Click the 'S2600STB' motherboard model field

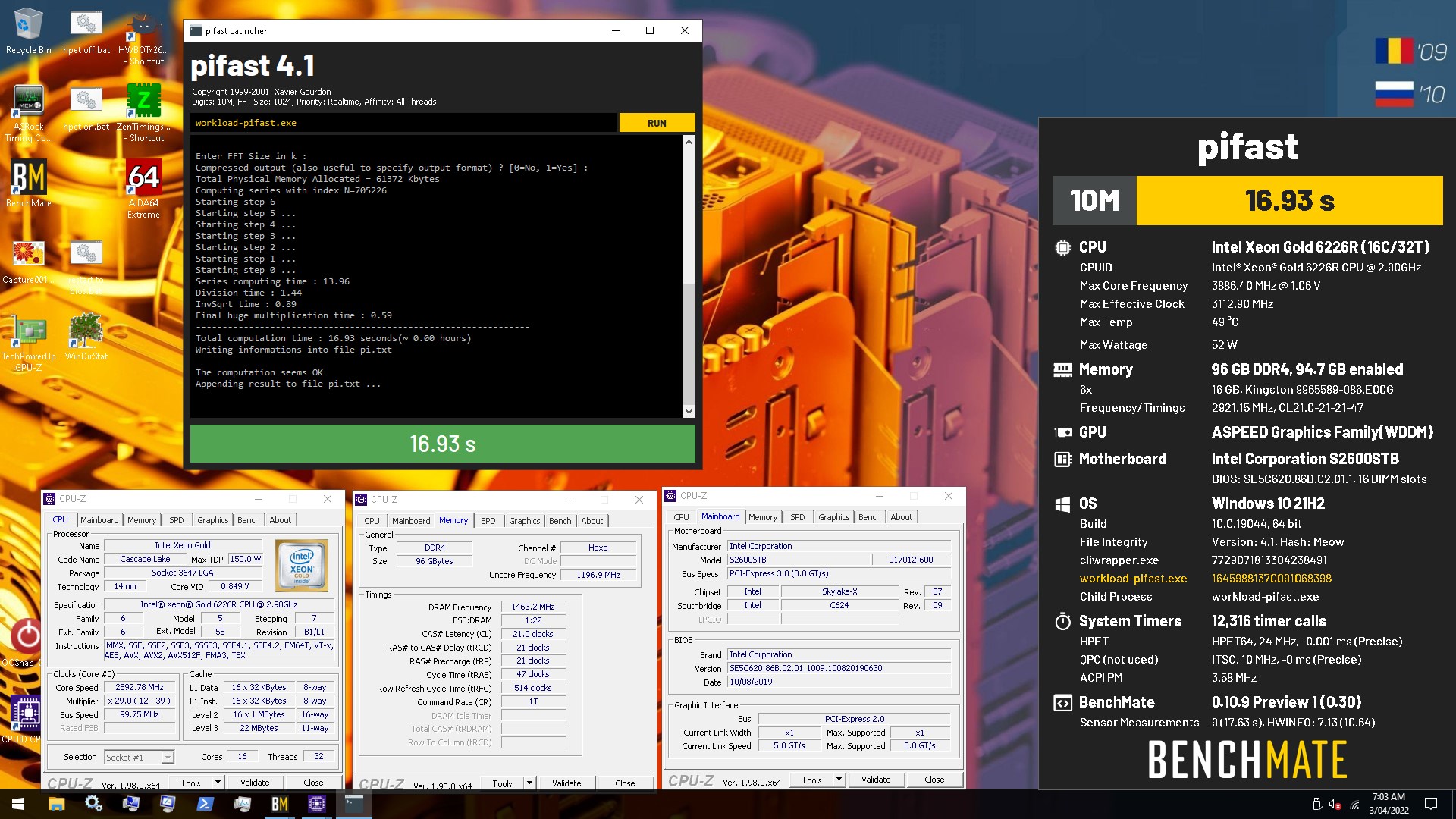[798, 560]
